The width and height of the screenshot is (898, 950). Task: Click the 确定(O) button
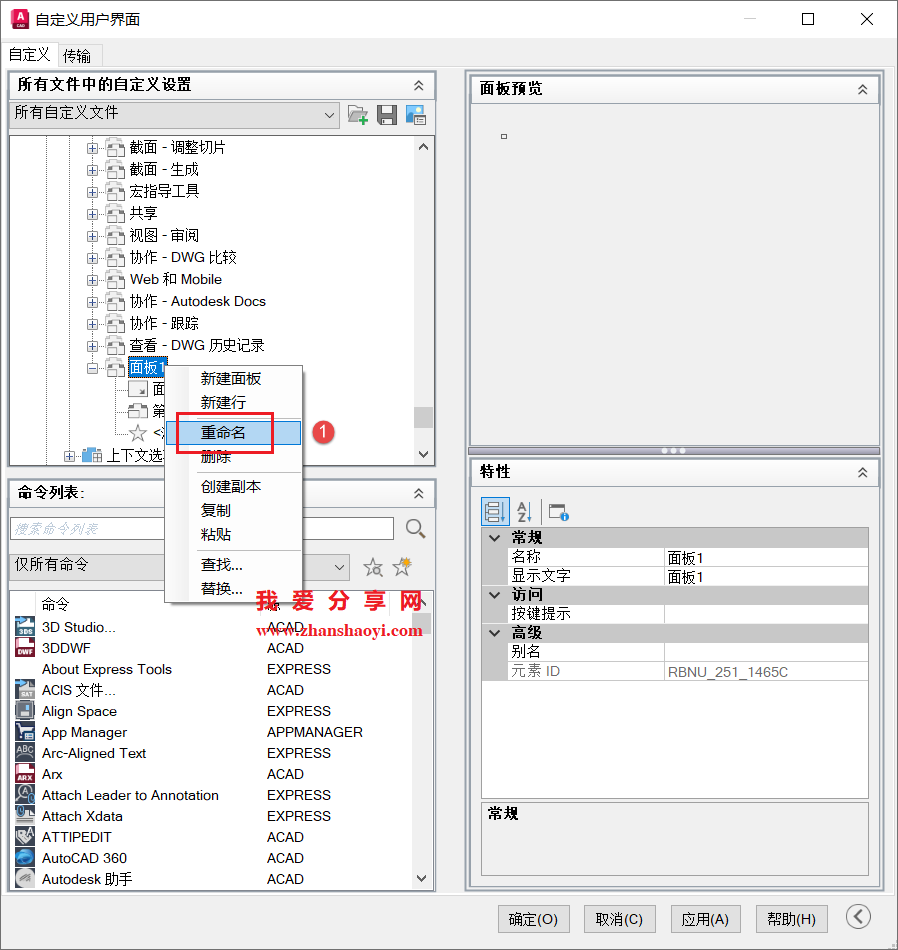coord(533,919)
